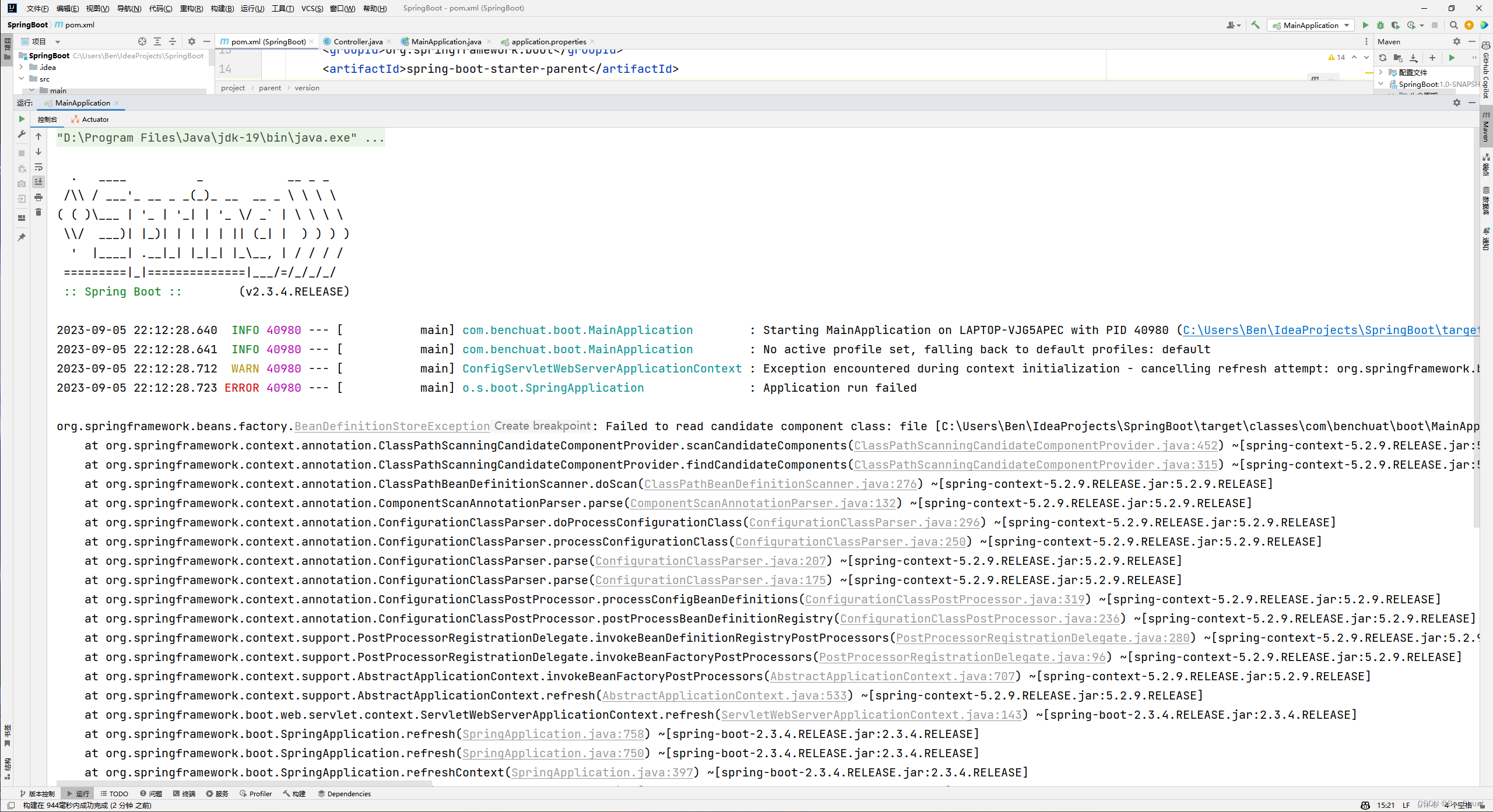Open run configuration settings gear in run panel
The image size is (1493, 812).
click(x=1457, y=103)
